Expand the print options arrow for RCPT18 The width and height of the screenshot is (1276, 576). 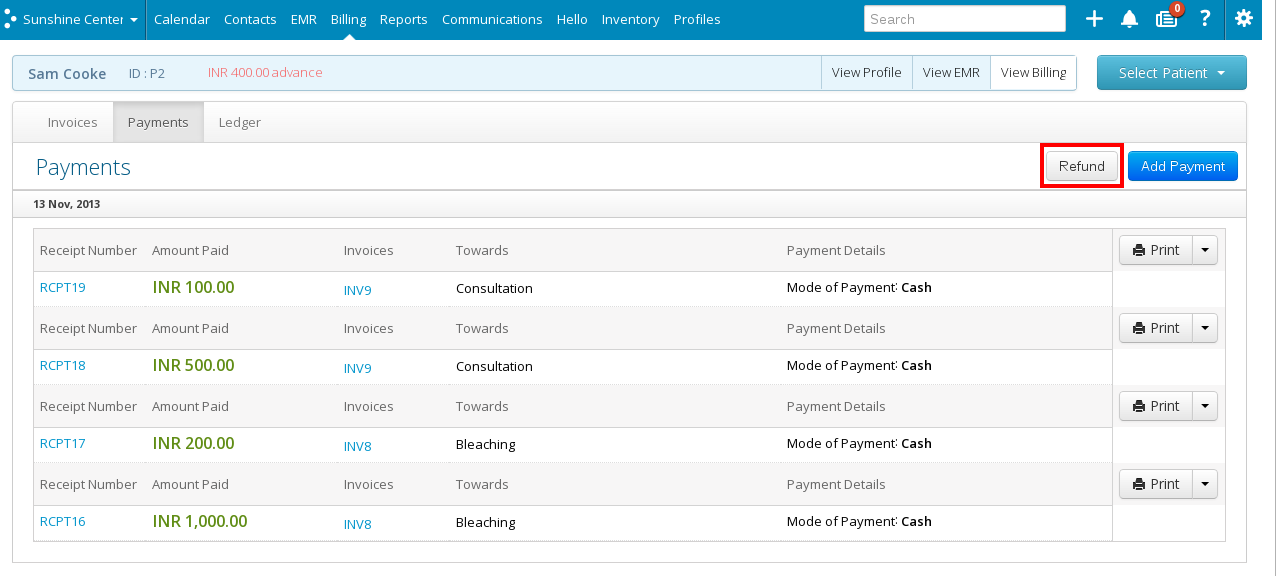click(x=1205, y=328)
